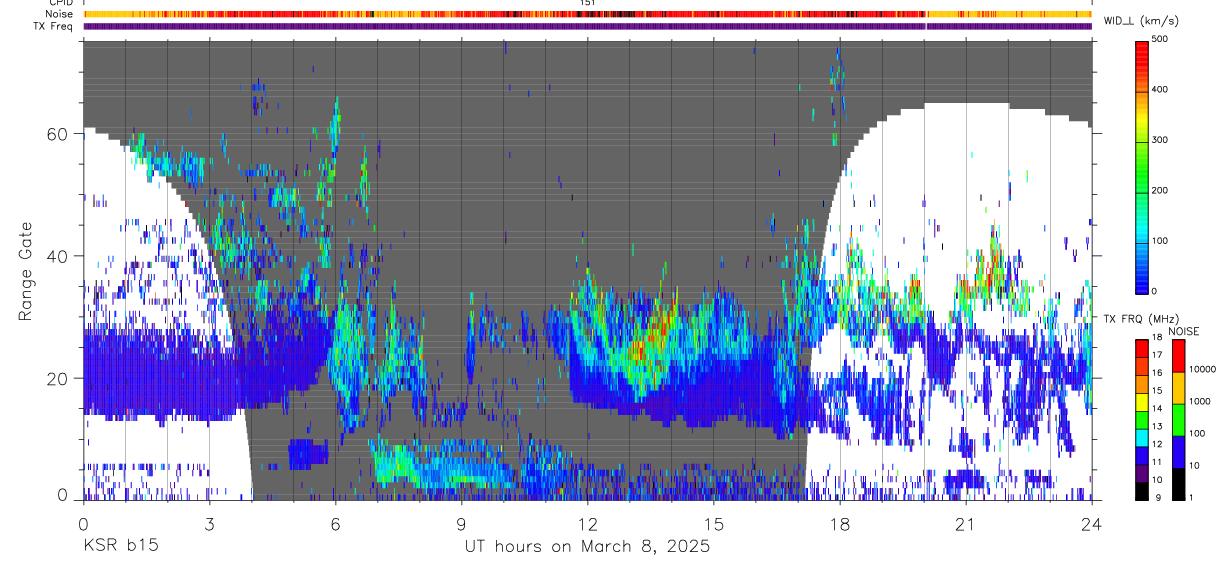Click the purple TX frequency strip above the plot
This screenshot has height=567, width=1228.
point(587,26)
